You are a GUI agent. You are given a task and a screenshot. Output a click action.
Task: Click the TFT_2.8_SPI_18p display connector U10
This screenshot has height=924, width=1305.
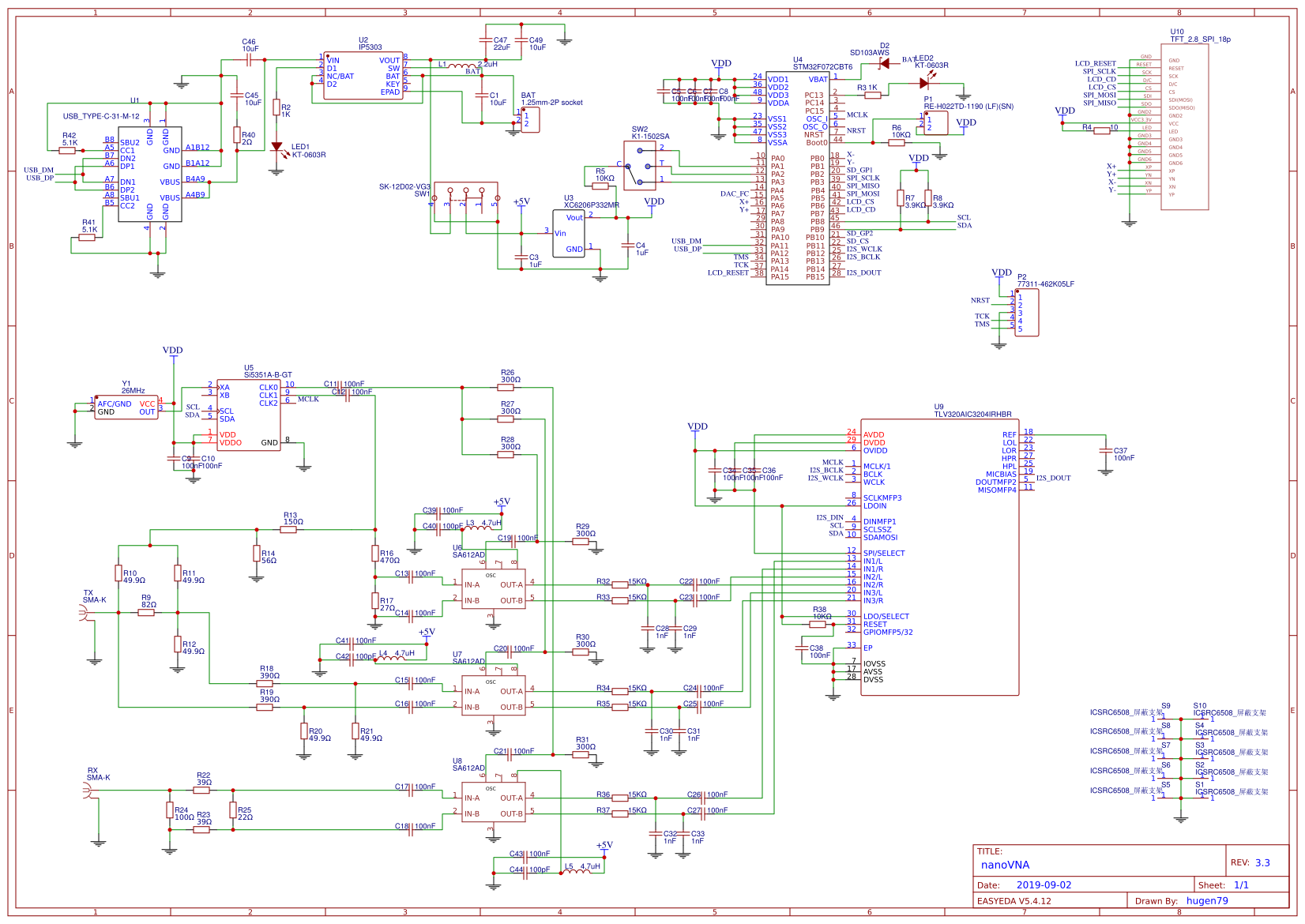pyautogui.click(x=1185, y=126)
